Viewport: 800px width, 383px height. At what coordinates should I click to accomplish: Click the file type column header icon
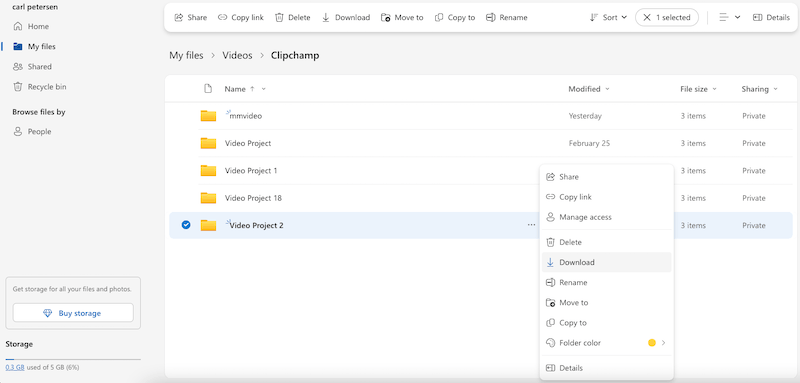pyautogui.click(x=208, y=89)
